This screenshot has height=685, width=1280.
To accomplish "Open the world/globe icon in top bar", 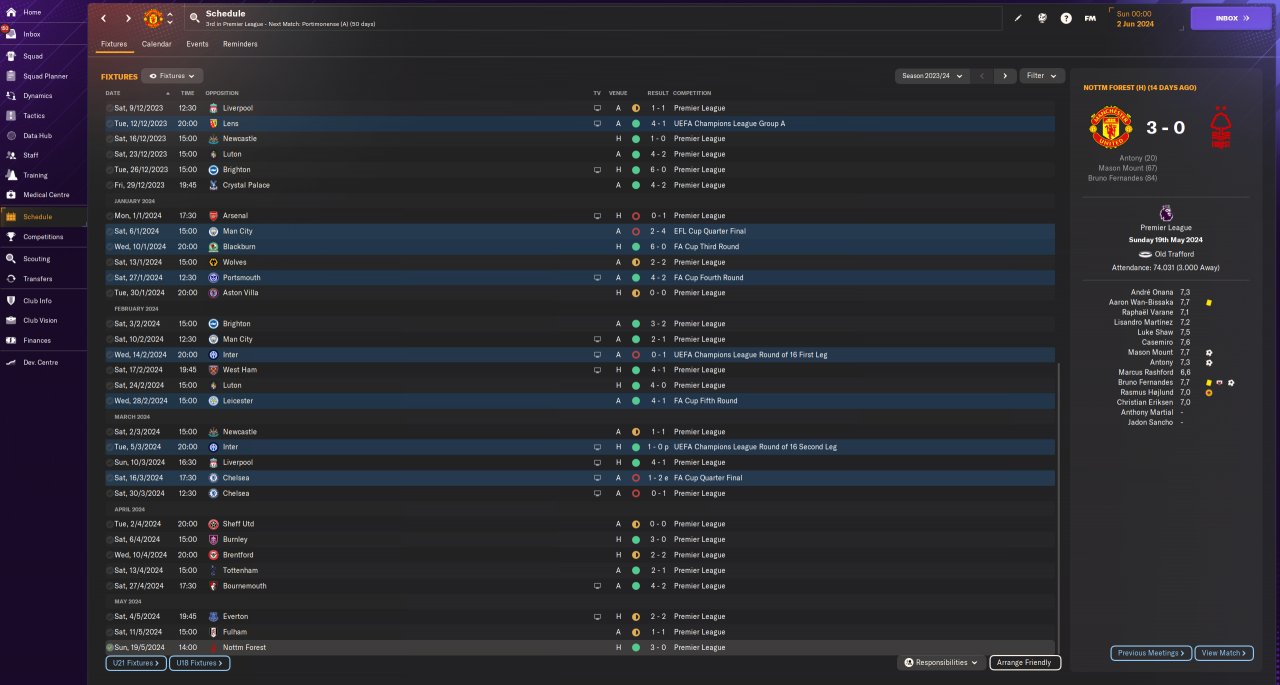I will (x=1042, y=18).
